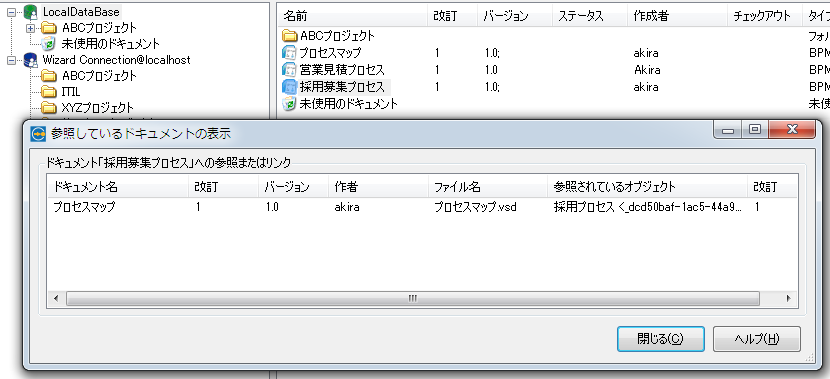
Task: Click the dialog scrollbar left arrow
Action: pos(57,299)
